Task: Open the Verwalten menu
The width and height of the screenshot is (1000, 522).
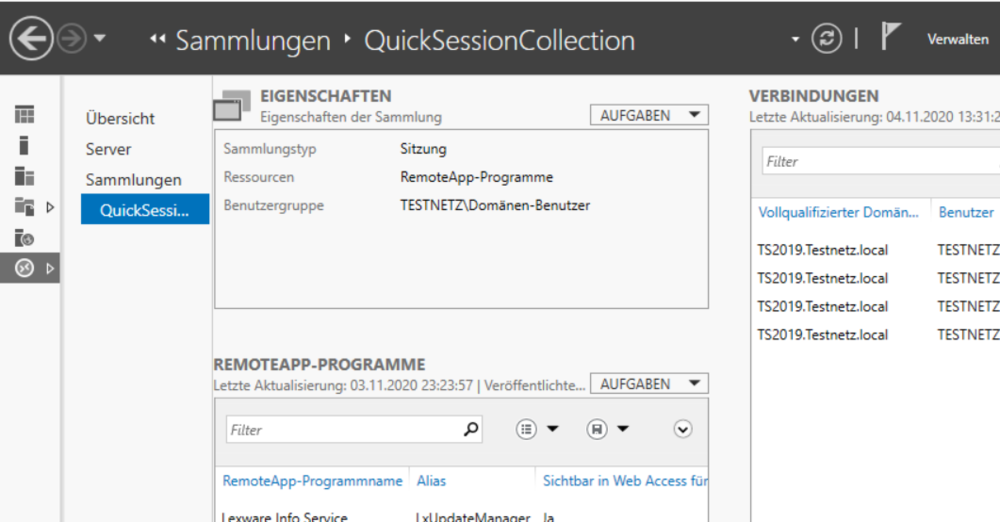Action: (x=957, y=40)
